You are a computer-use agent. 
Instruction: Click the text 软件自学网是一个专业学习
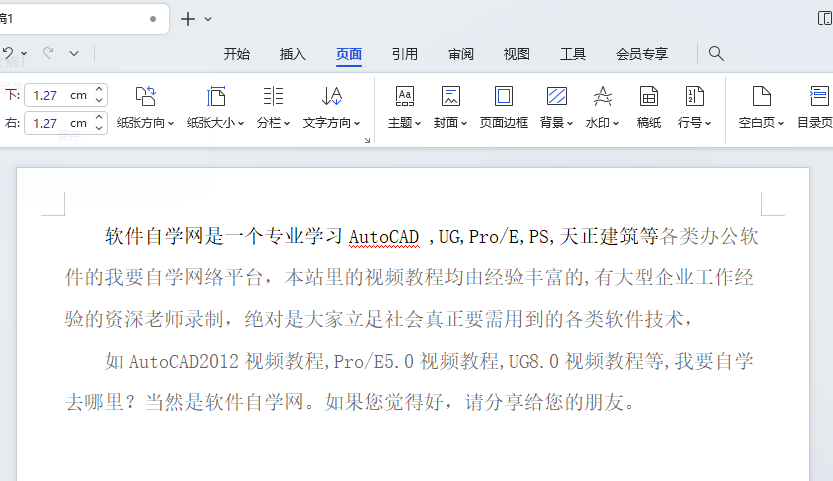[224, 236]
